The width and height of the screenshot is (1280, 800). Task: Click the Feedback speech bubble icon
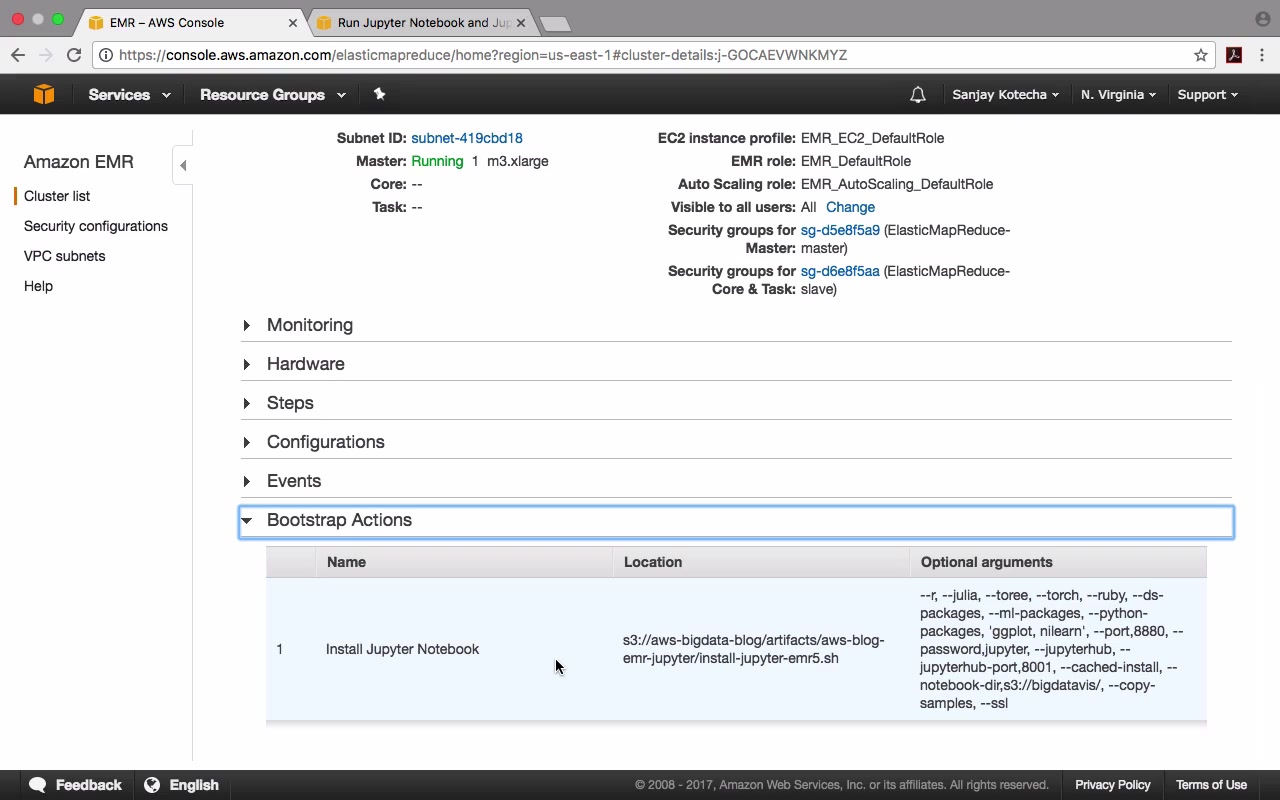tap(38, 785)
